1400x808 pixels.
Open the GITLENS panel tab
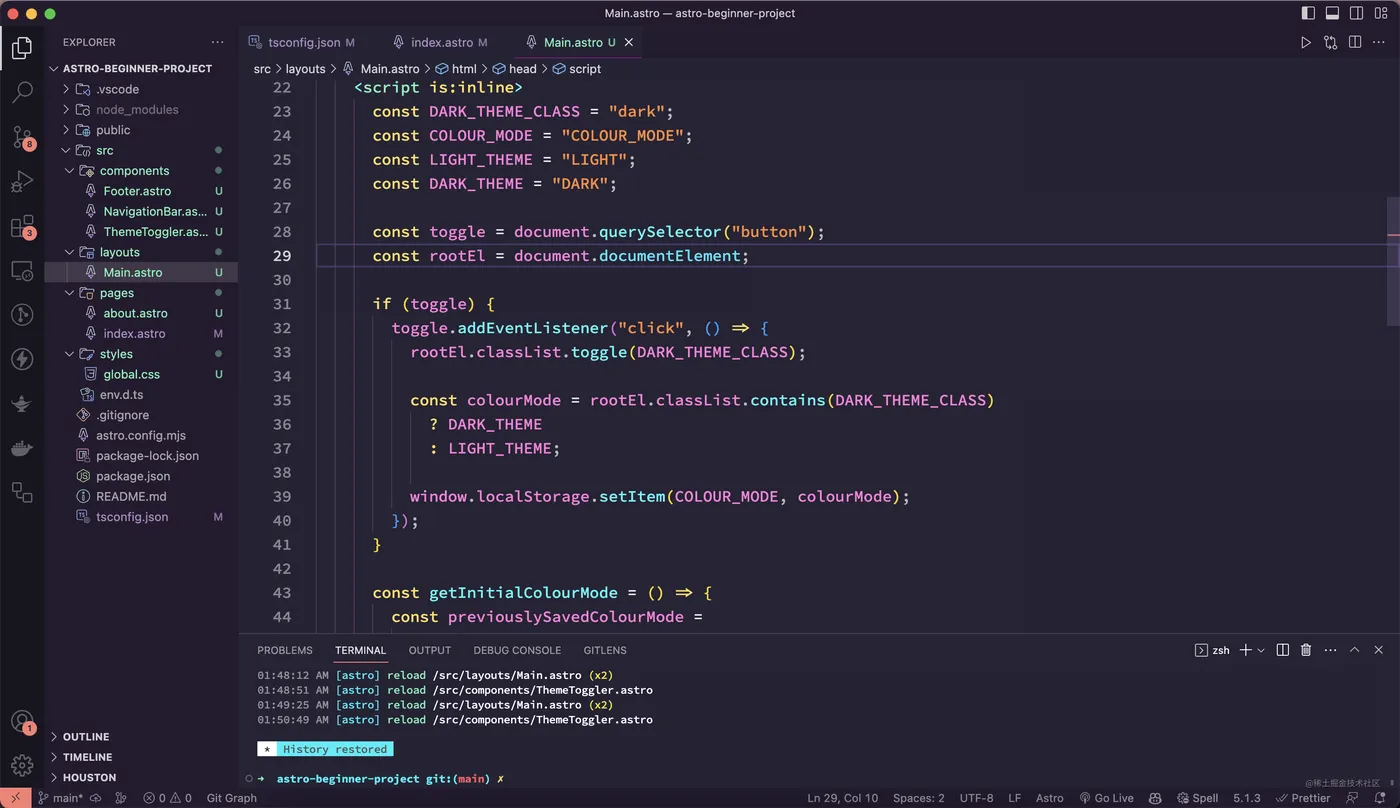(x=605, y=650)
